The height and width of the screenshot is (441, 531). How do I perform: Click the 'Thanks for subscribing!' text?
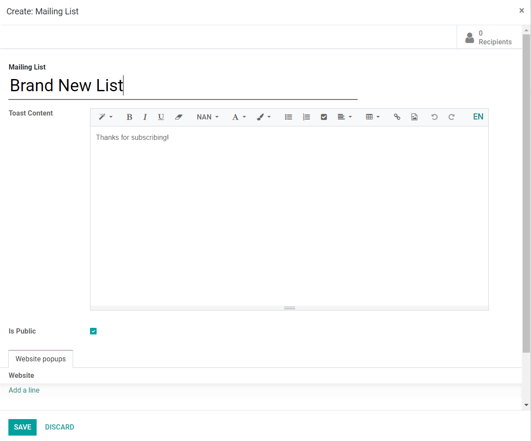pyautogui.click(x=132, y=137)
